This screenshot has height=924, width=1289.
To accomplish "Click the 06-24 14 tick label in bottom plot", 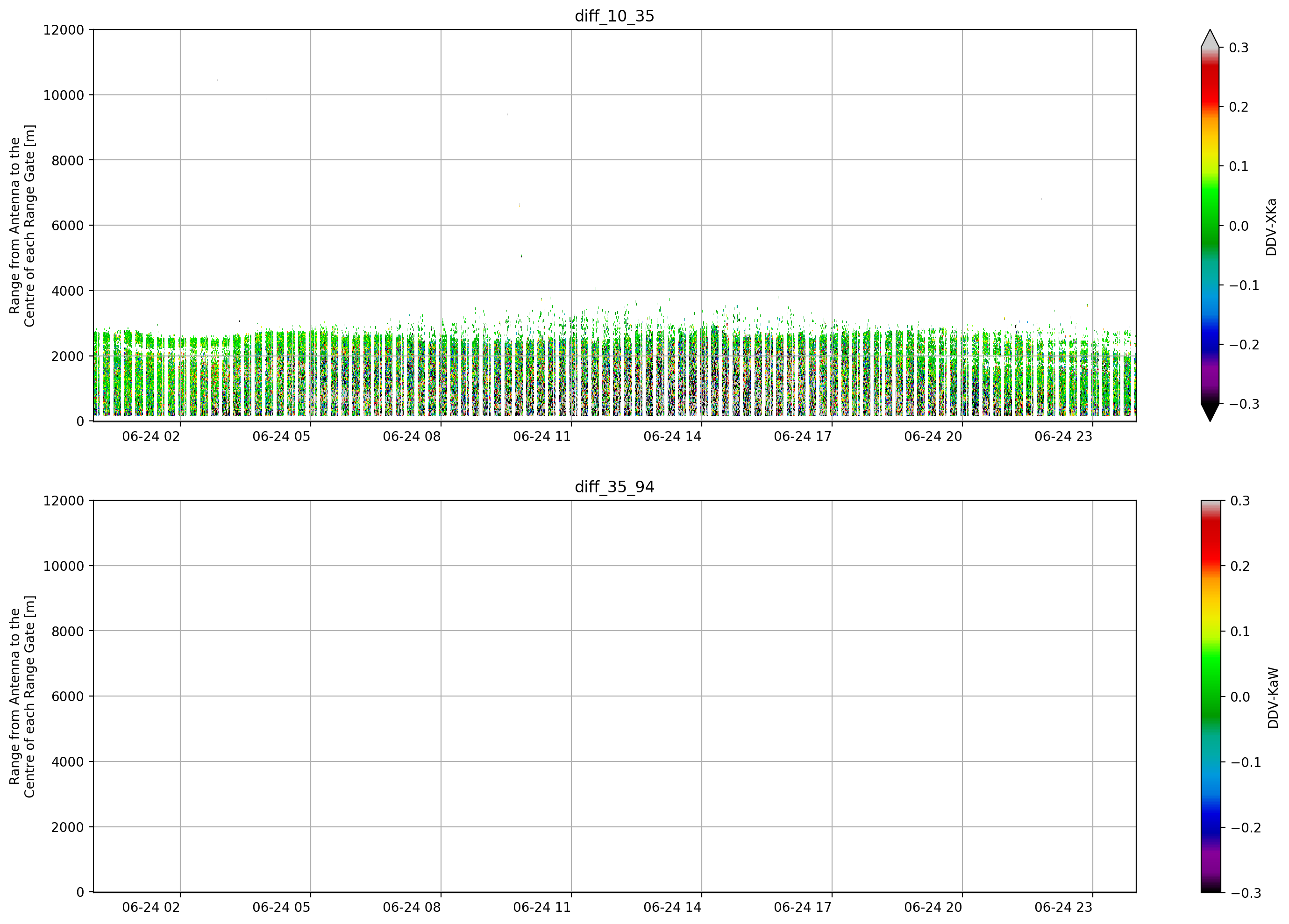I will pos(672,908).
